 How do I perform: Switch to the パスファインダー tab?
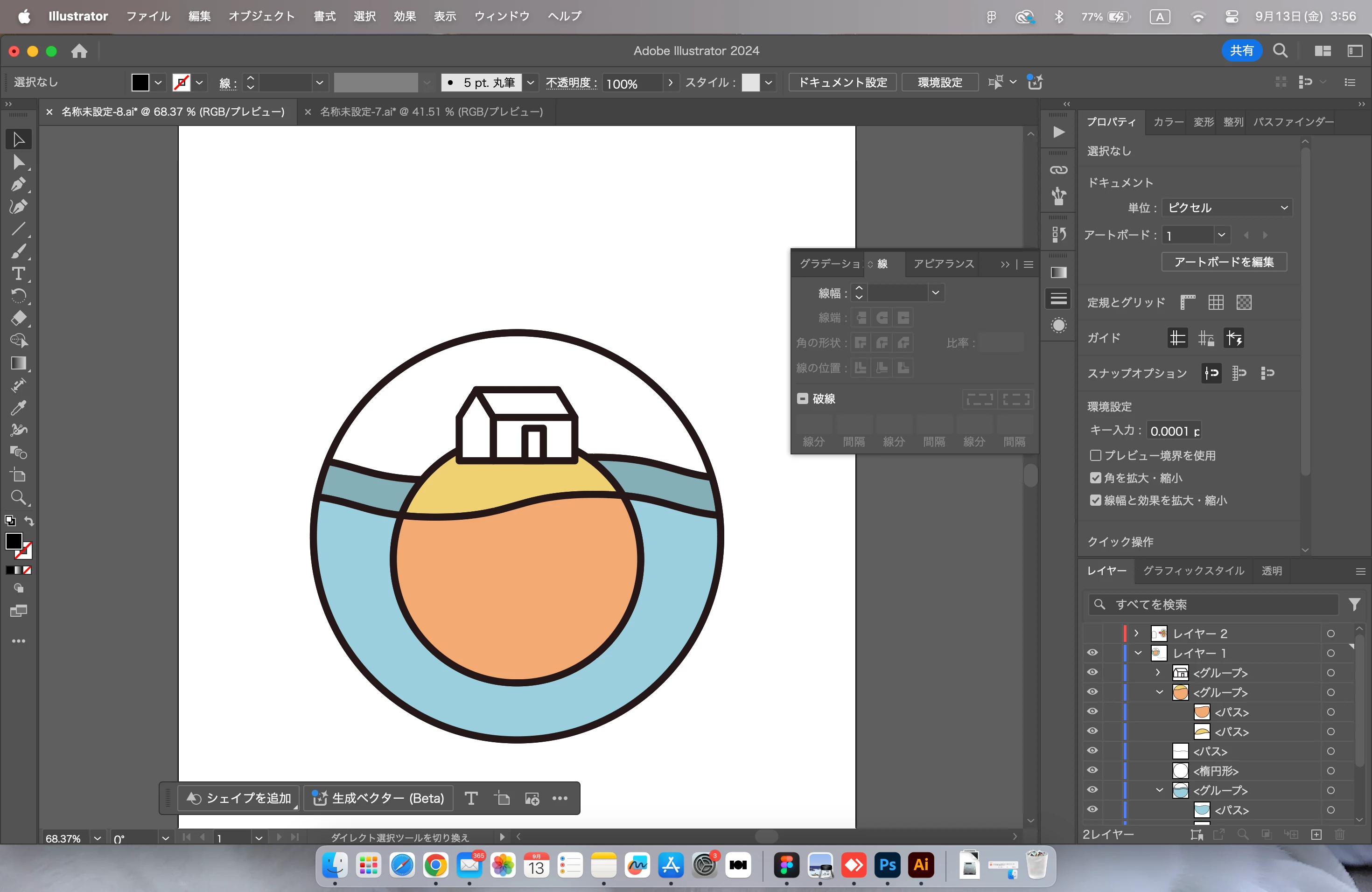(1293, 122)
